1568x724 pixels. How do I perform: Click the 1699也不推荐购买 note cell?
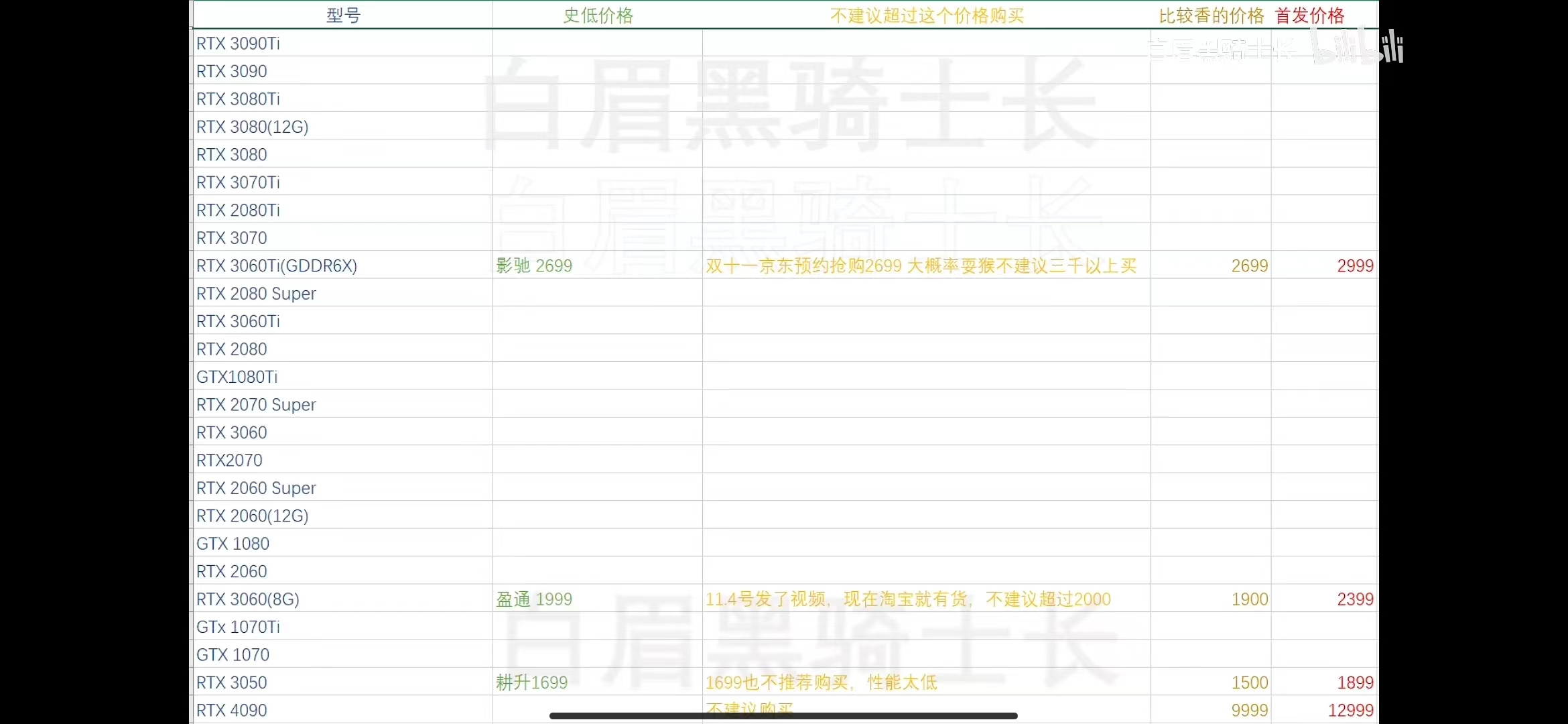tap(821, 682)
